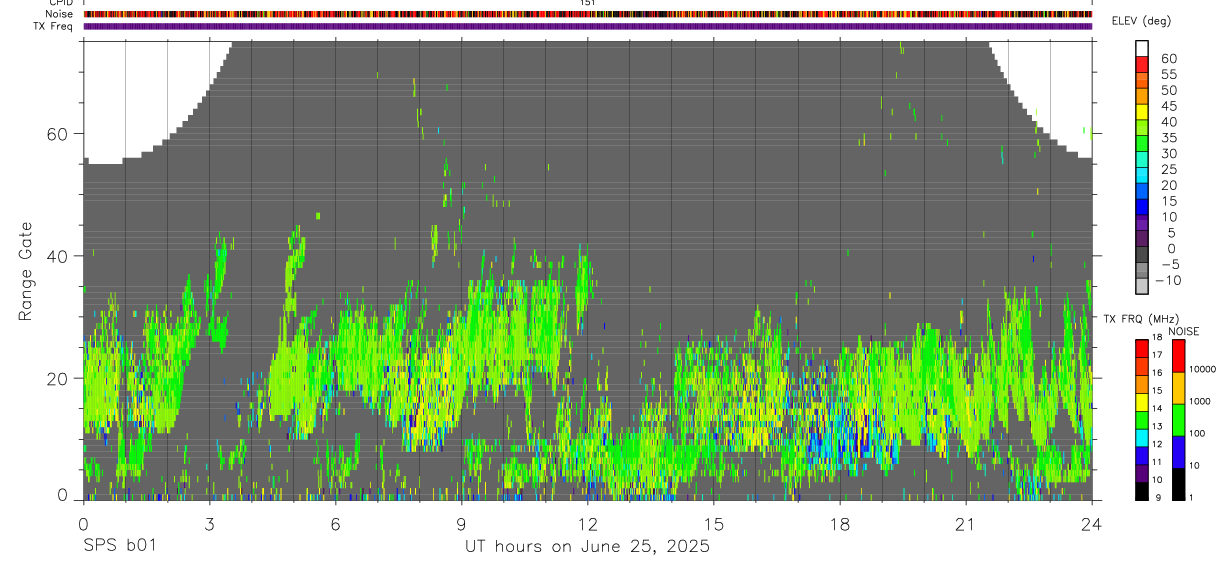The width and height of the screenshot is (1228, 567).
Task: Select the purple segment of the TX FRQ bar
Action: (1142, 474)
